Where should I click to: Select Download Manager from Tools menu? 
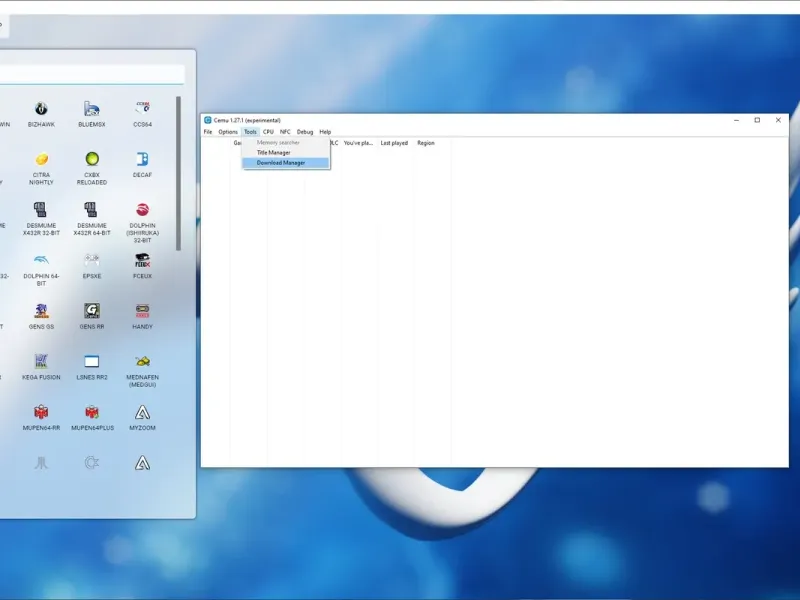click(x=286, y=163)
